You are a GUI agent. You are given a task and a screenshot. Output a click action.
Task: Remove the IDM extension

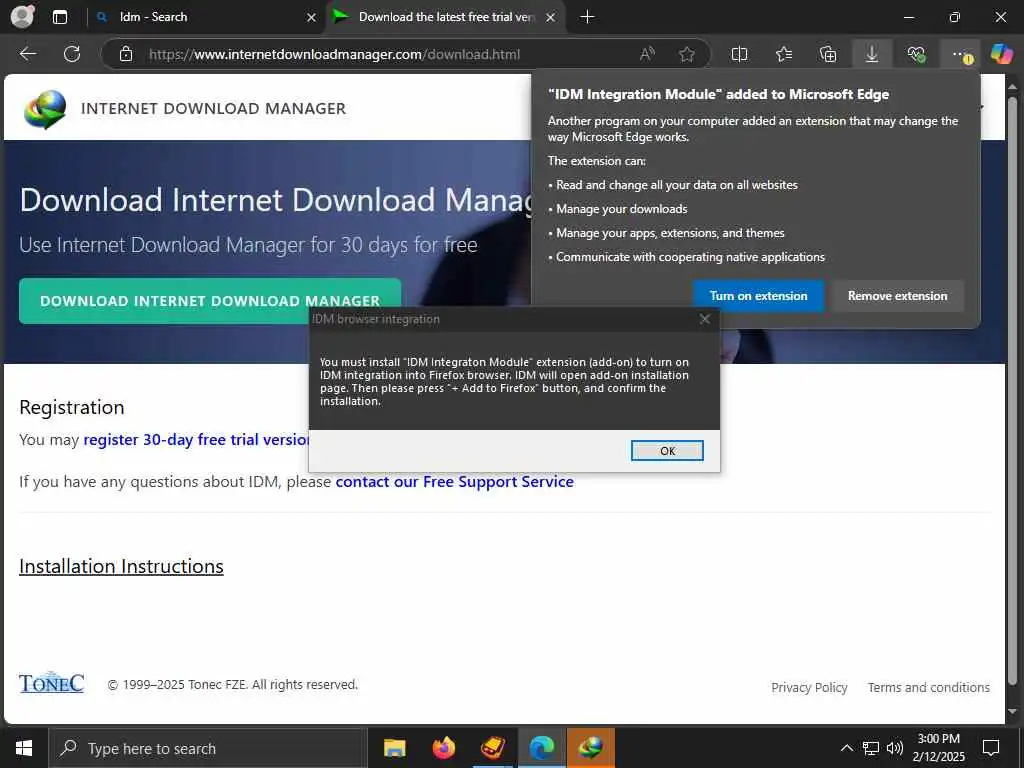(897, 296)
